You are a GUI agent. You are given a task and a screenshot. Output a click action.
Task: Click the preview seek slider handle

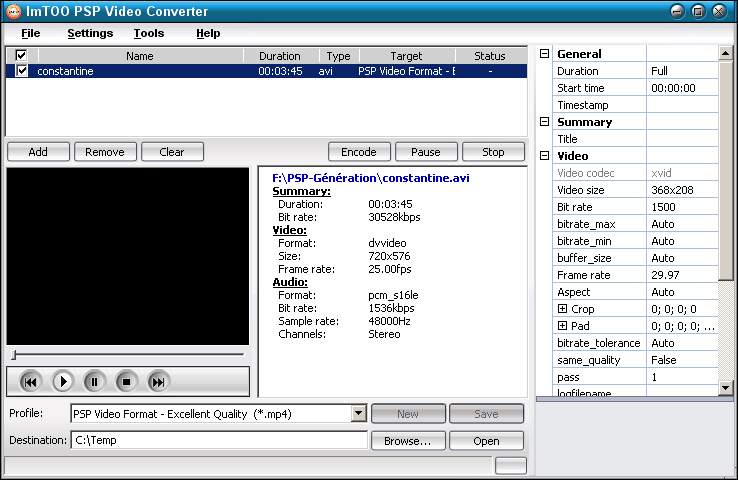(x=15, y=355)
